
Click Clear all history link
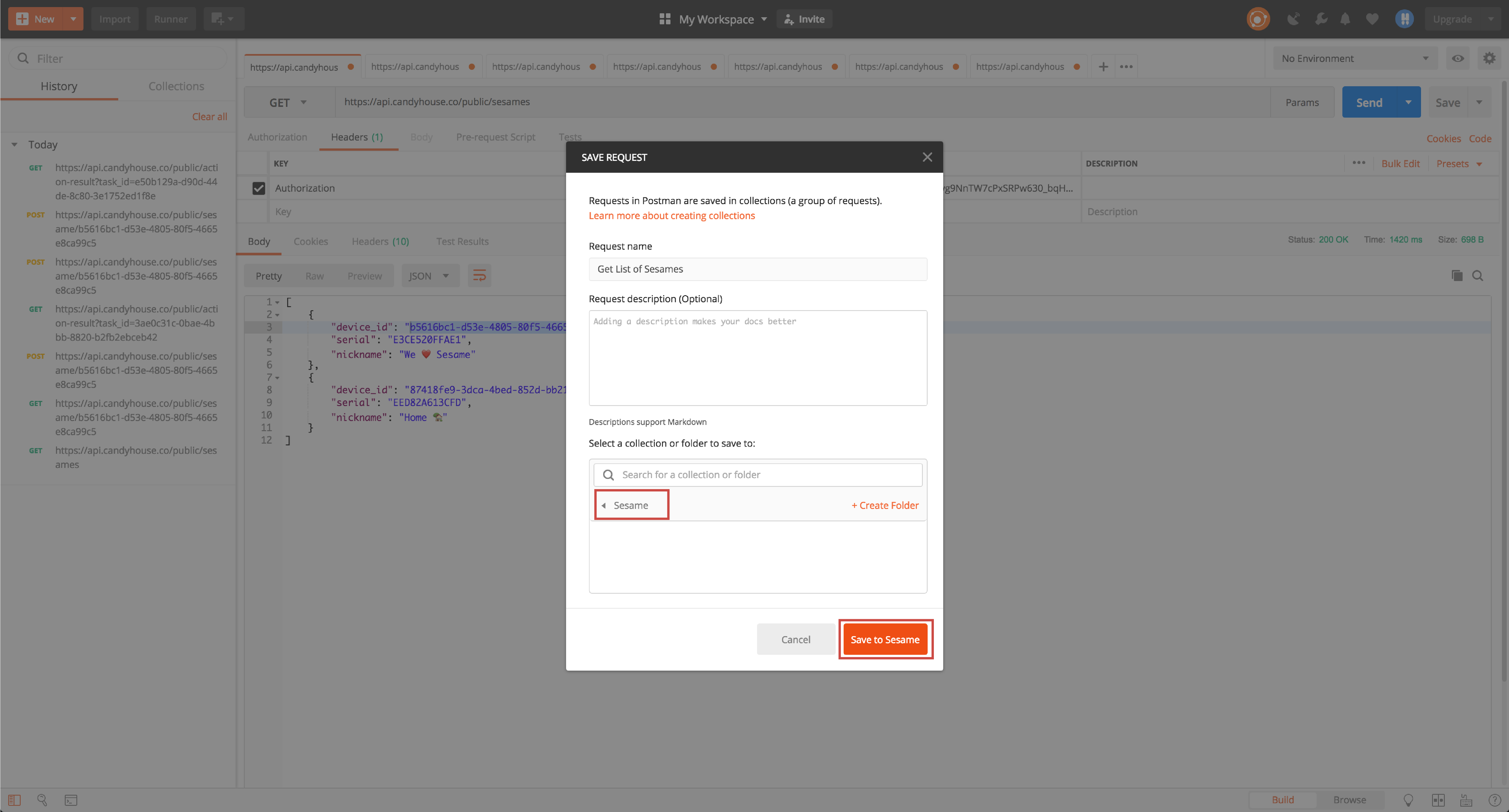click(x=209, y=116)
